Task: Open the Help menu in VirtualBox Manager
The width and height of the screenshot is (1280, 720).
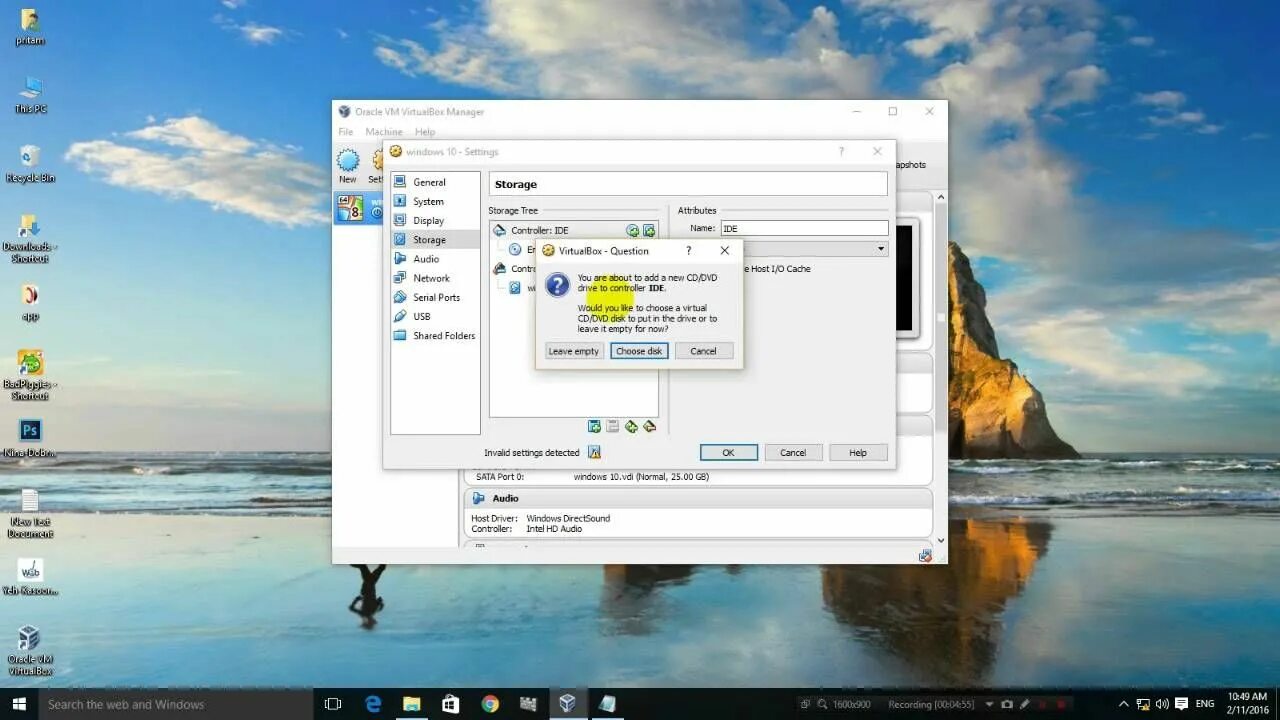Action: pyautogui.click(x=425, y=132)
